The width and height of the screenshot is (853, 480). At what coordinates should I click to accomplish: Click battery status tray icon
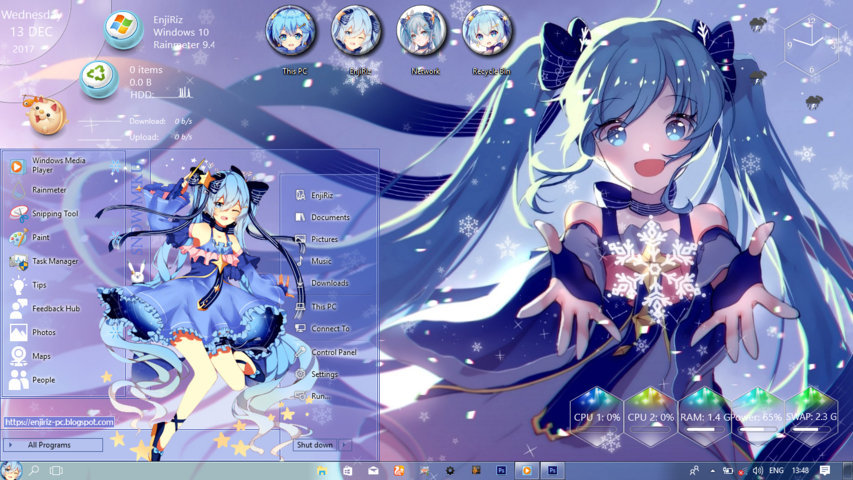728,471
